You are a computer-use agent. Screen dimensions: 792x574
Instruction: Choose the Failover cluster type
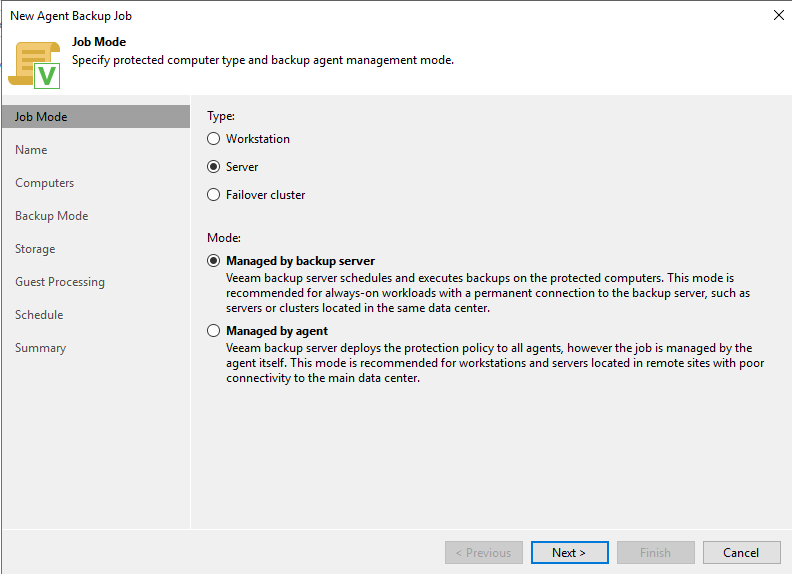pyautogui.click(x=213, y=195)
